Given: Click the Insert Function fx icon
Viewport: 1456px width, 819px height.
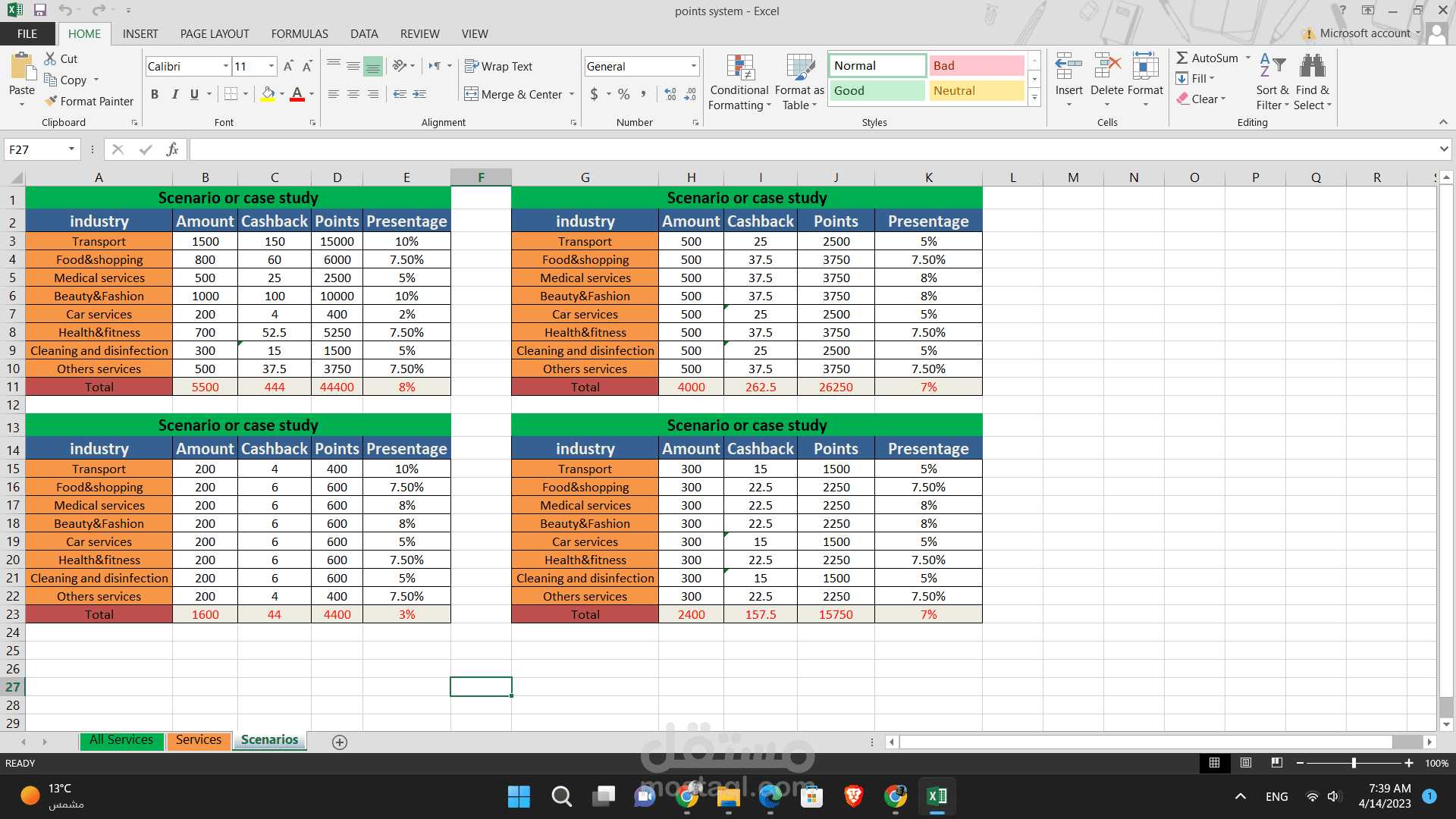Looking at the screenshot, I should pyautogui.click(x=172, y=149).
